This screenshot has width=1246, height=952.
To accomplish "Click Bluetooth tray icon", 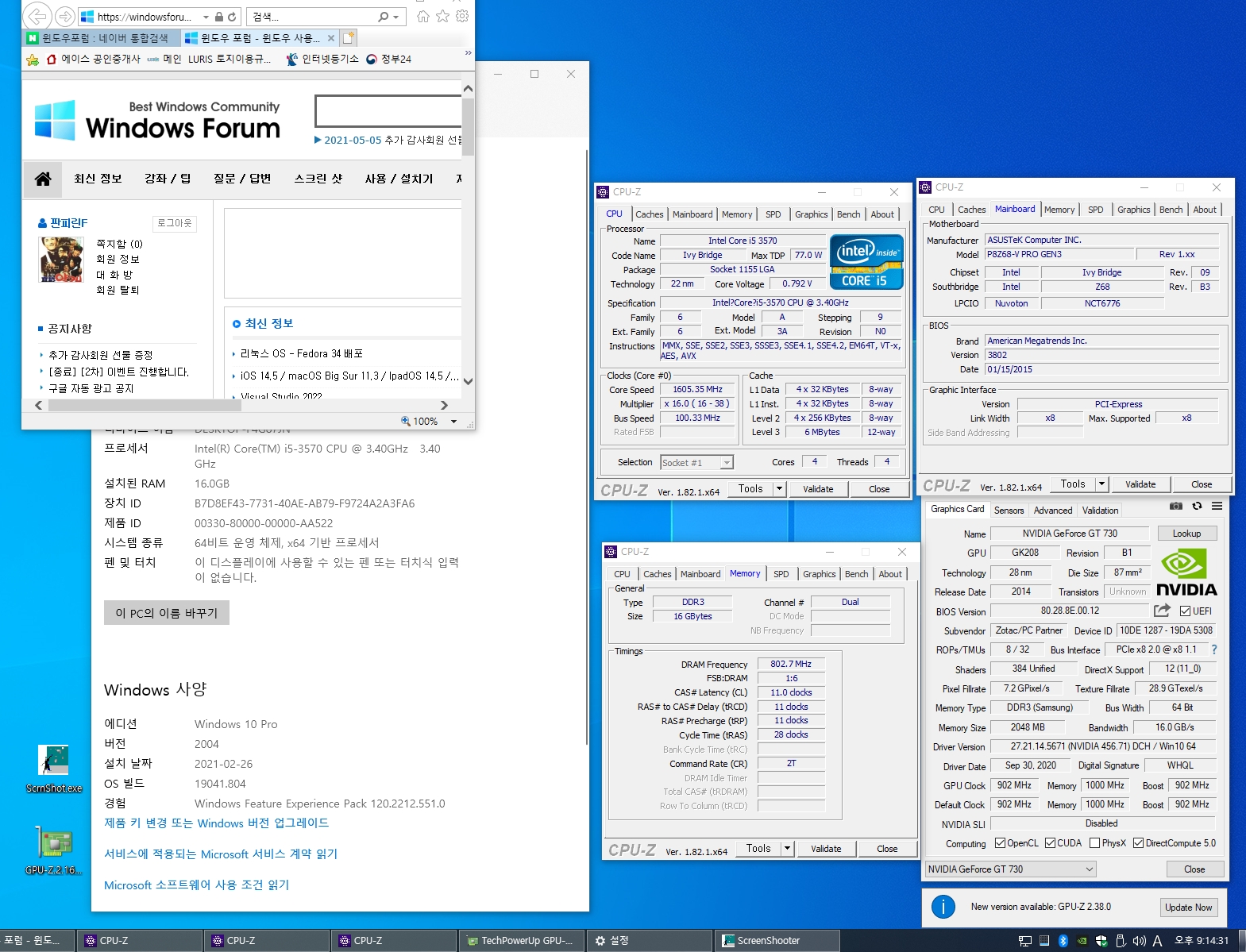I will tap(1063, 941).
